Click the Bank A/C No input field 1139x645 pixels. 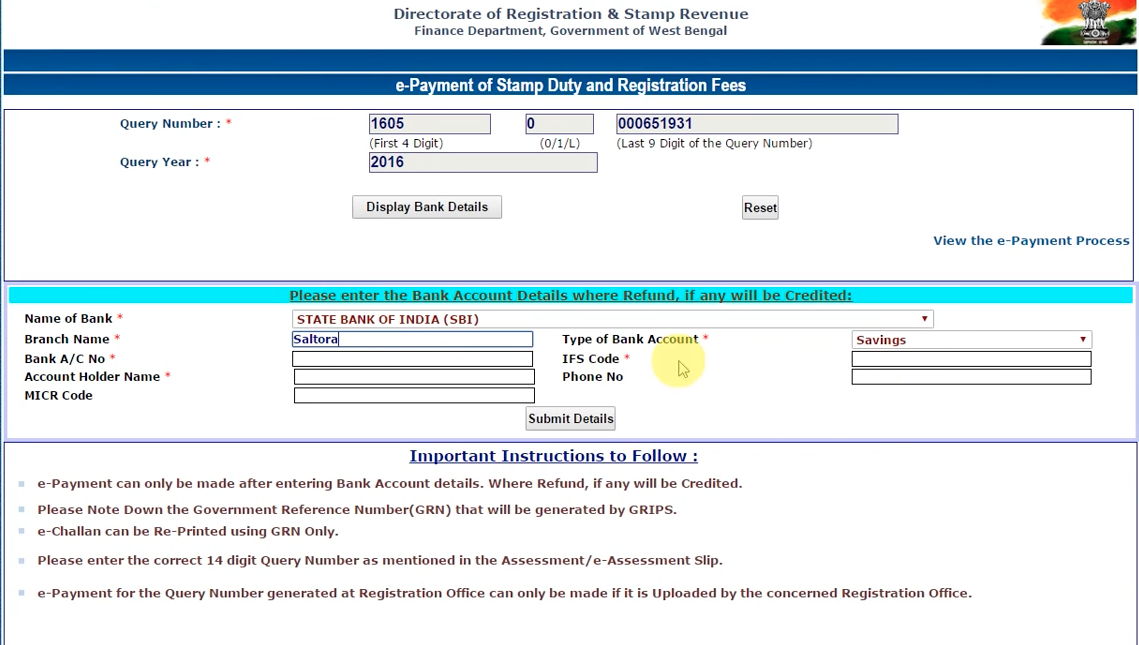pyautogui.click(x=412, y=359)
